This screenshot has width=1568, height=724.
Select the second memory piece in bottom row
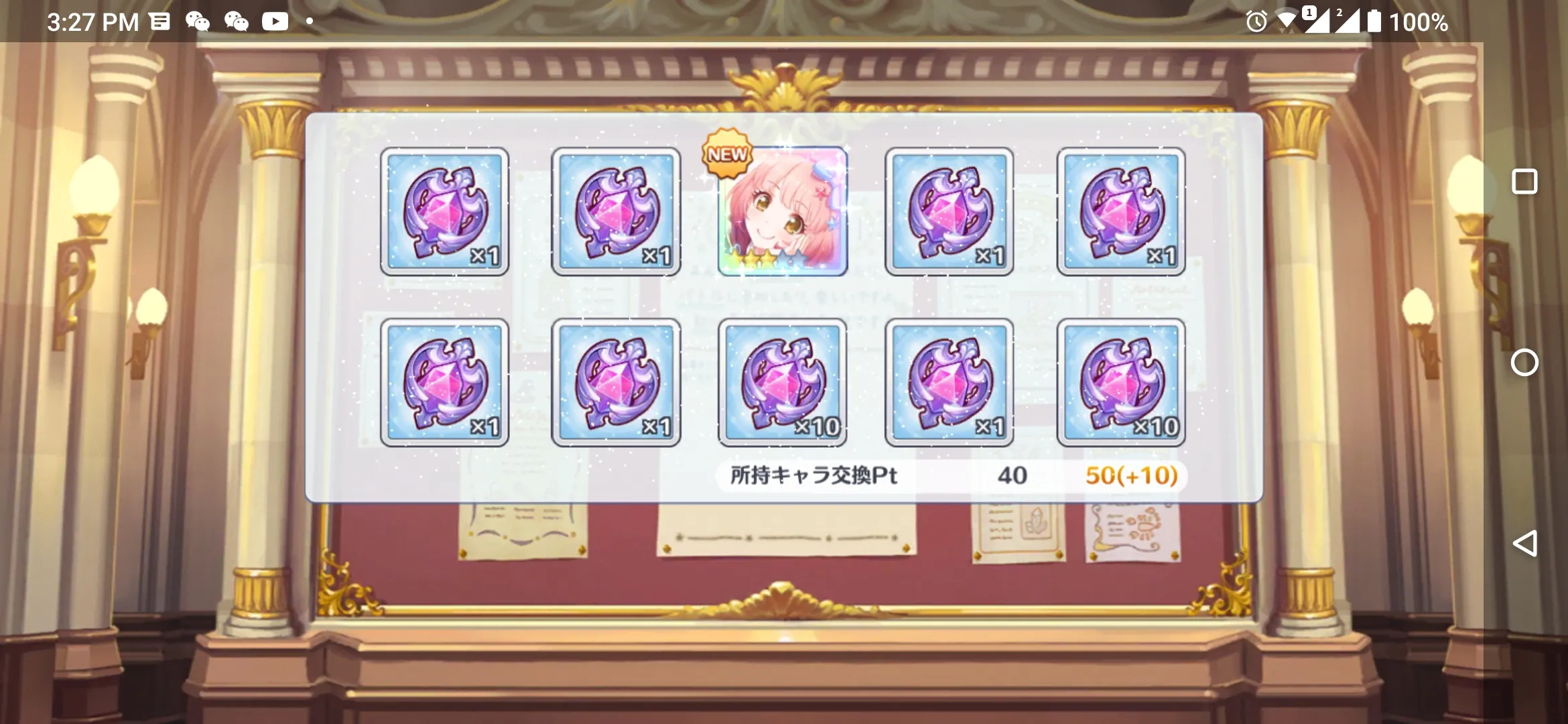tap(616, 383)
